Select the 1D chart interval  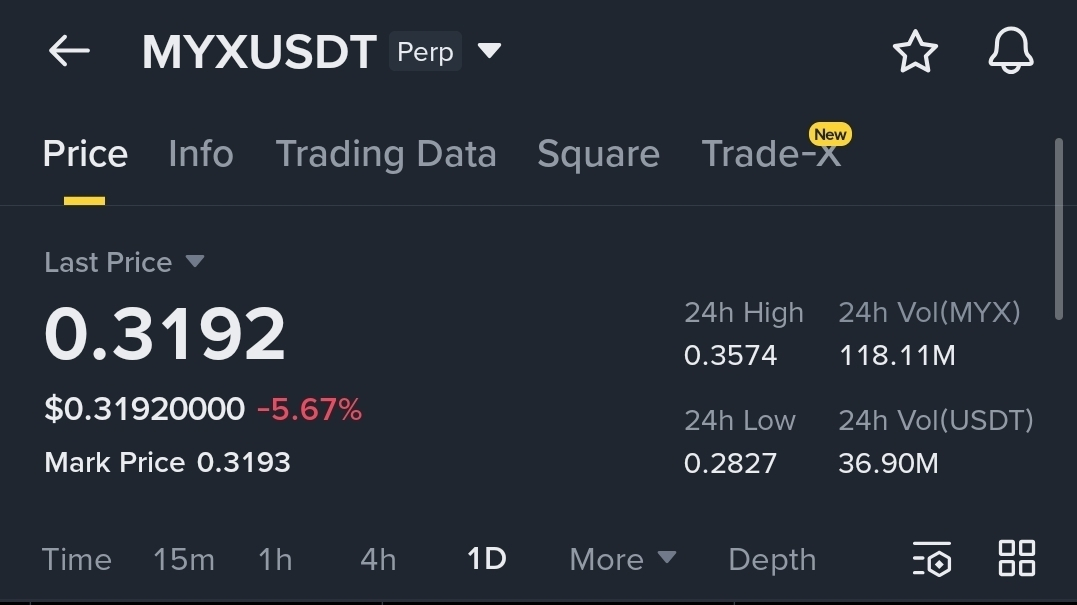(x=486, y=559)
